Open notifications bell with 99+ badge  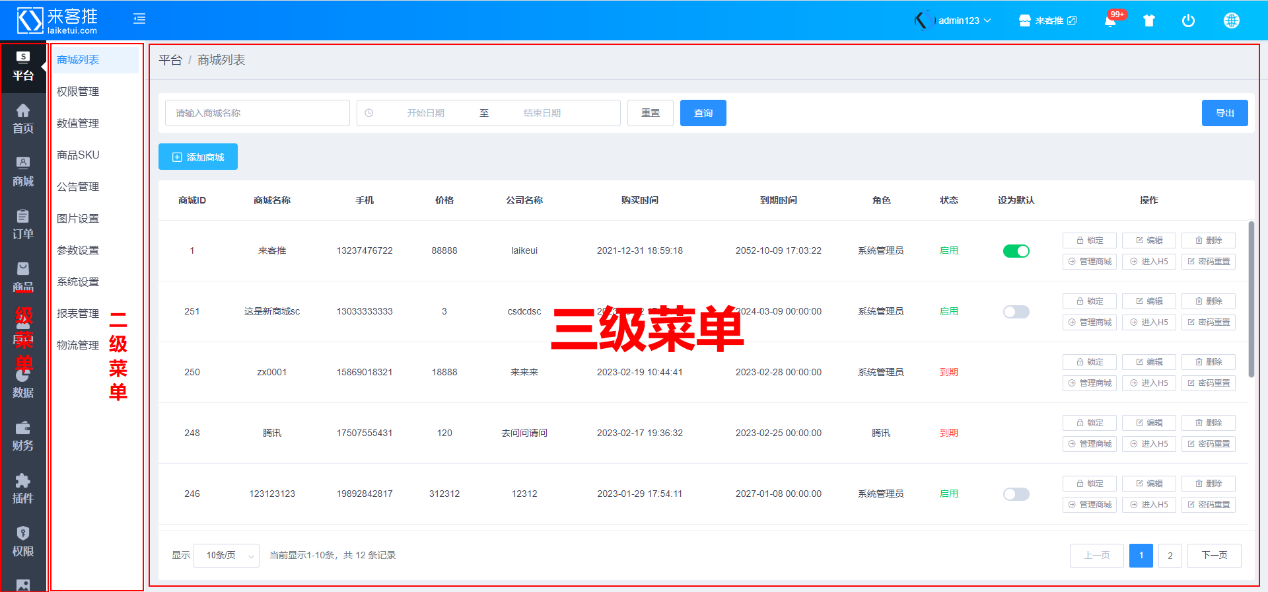pos(1111,20)
